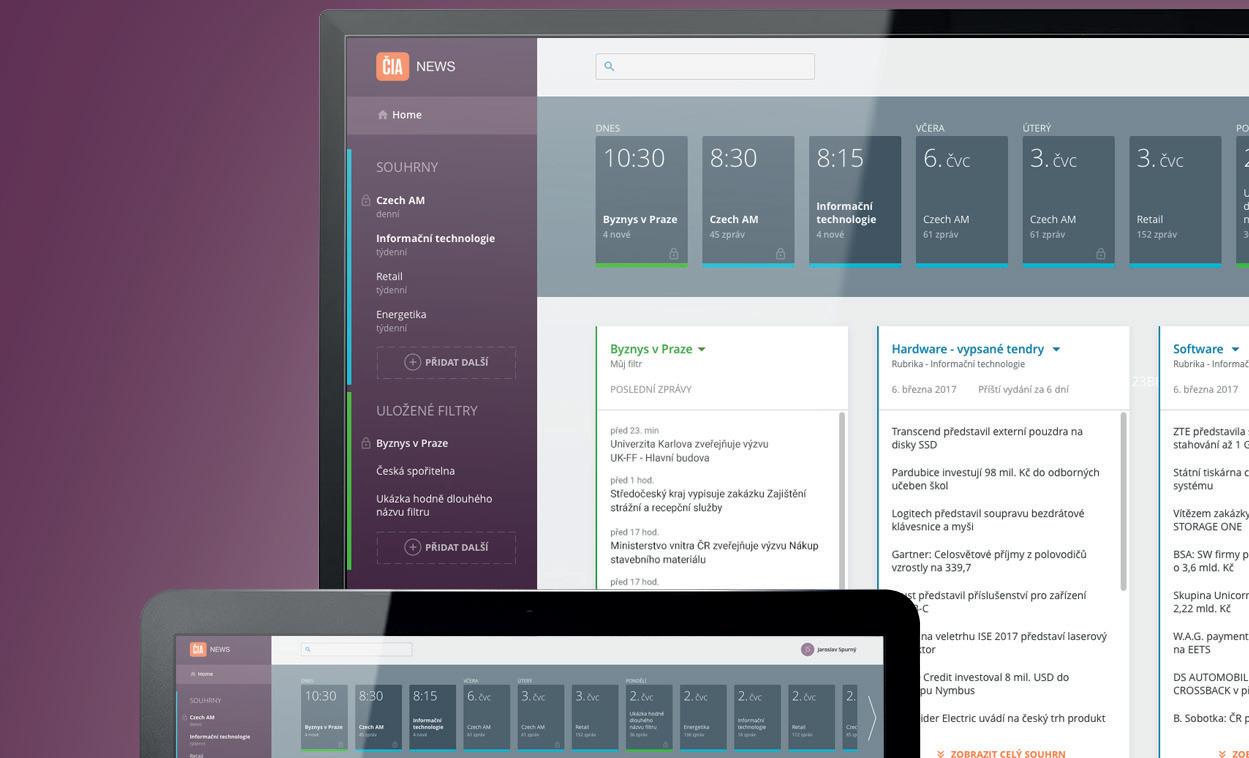
Task: Open the tablet's 10:30 Byznys v Praze card
Action: [325, 718]
